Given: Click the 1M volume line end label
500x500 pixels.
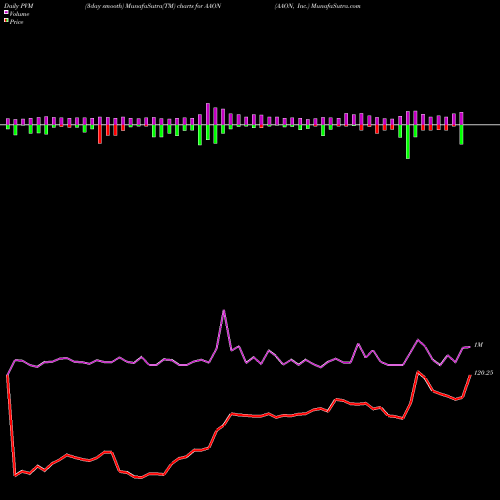Looking at the screenshot, I should (x=478, y=345).
